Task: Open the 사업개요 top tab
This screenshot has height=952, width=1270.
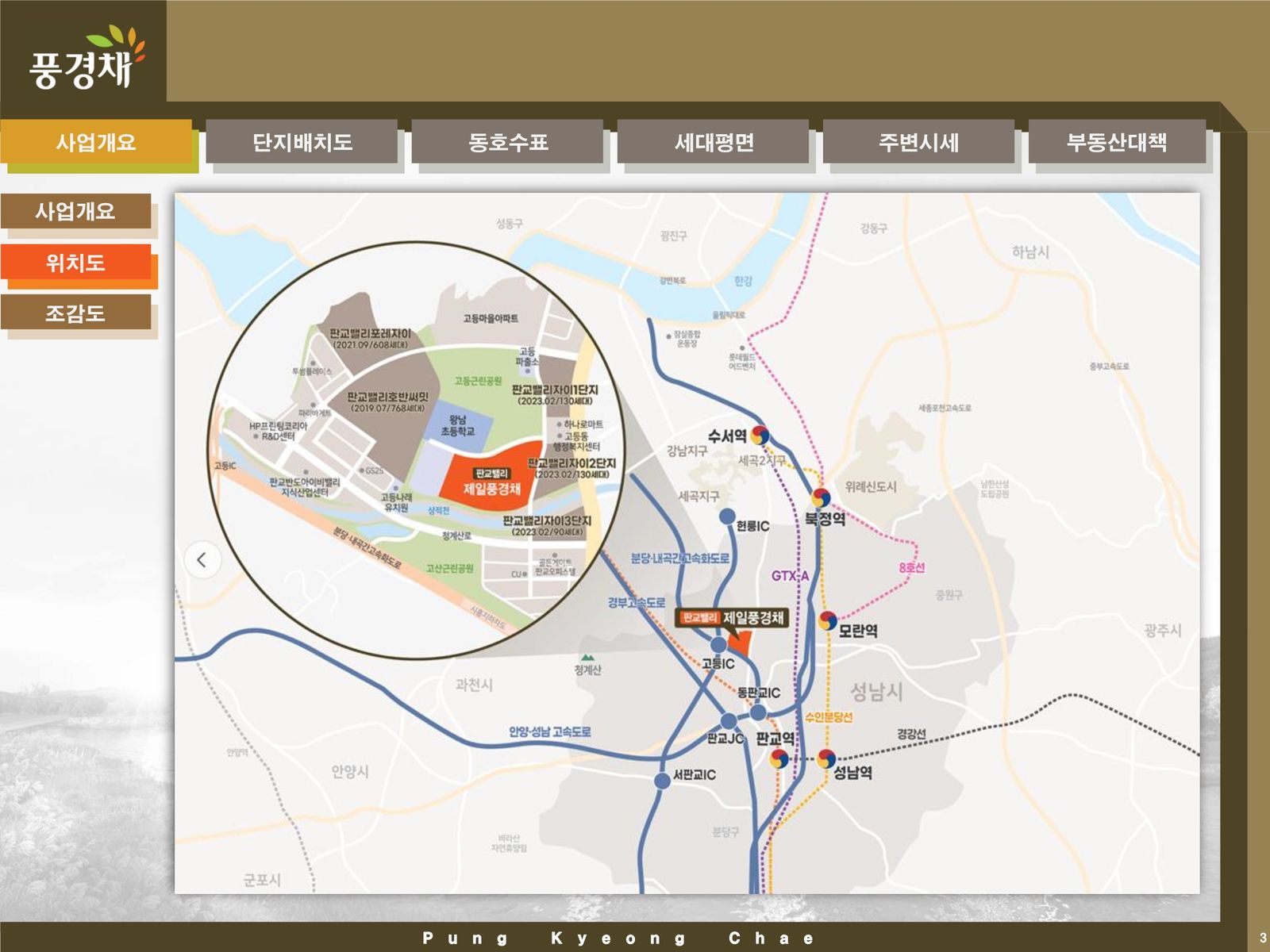Action: [x=96, y=142]
